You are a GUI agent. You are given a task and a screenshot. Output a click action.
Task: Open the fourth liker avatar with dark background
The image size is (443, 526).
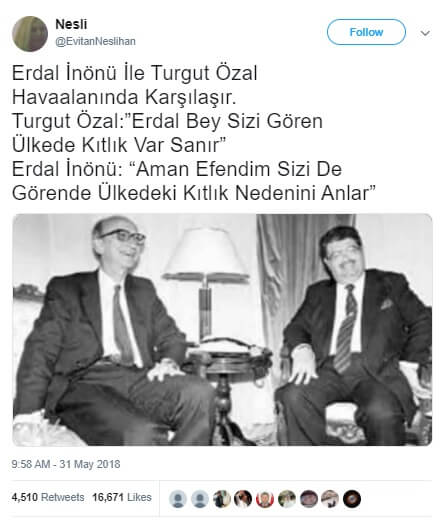(243, 498)
